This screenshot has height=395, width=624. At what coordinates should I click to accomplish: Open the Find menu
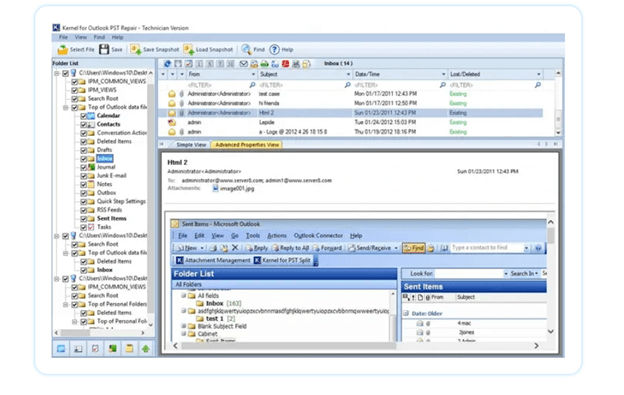pos(99,37)
